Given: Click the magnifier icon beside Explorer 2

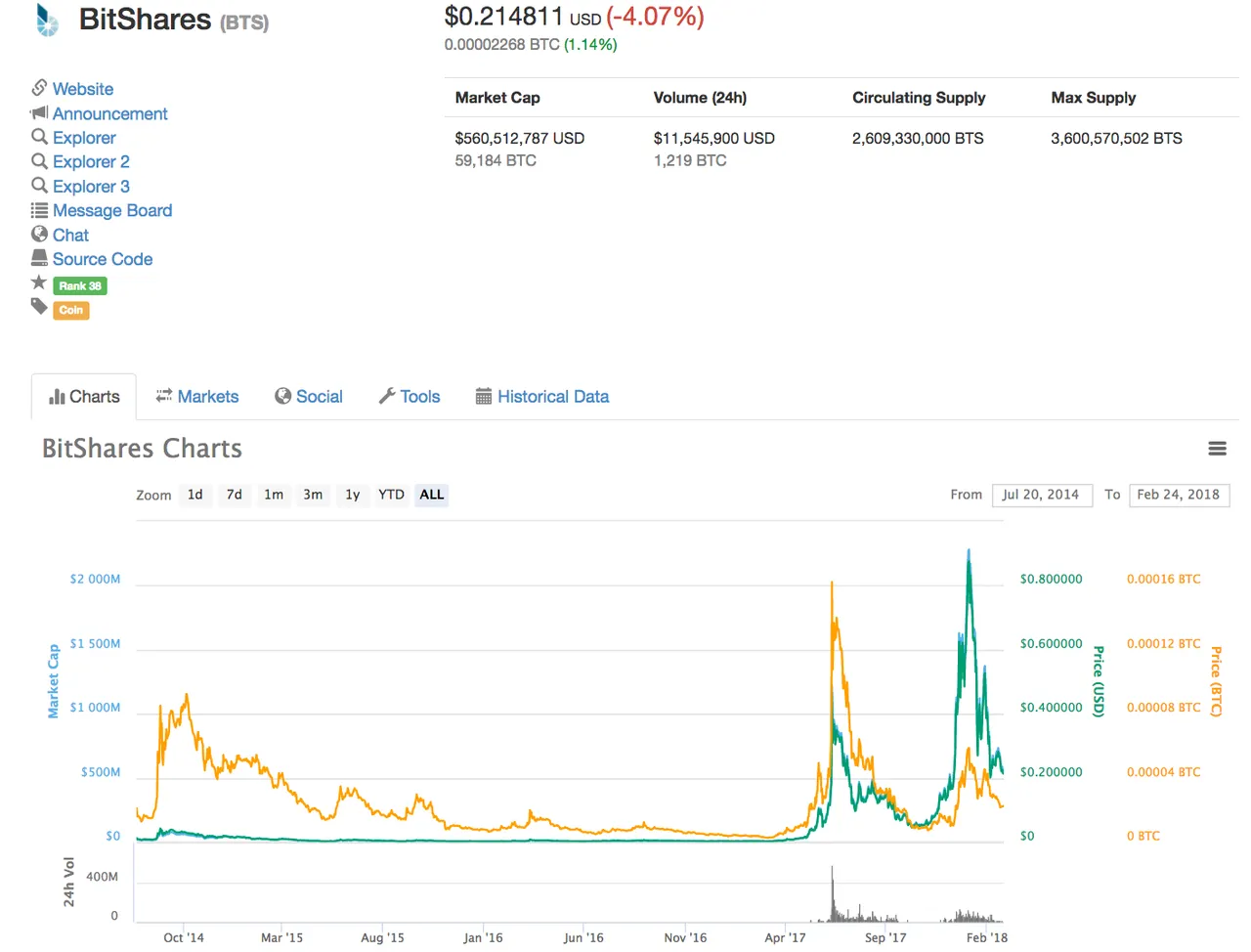Looking at the screenshot, I should click(x=39, y=161).
